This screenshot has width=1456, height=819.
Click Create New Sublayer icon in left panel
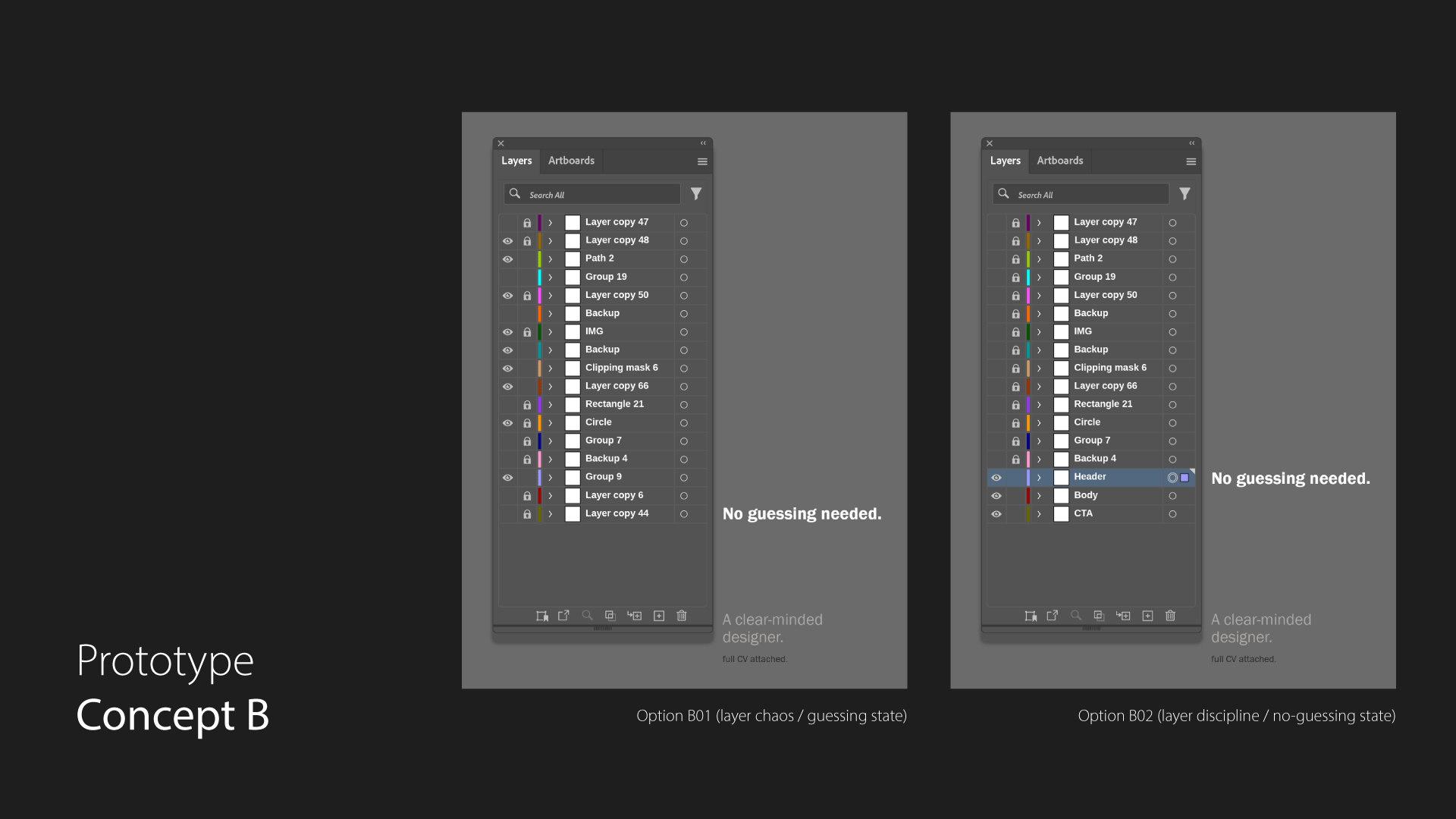[x=635, y=616]
